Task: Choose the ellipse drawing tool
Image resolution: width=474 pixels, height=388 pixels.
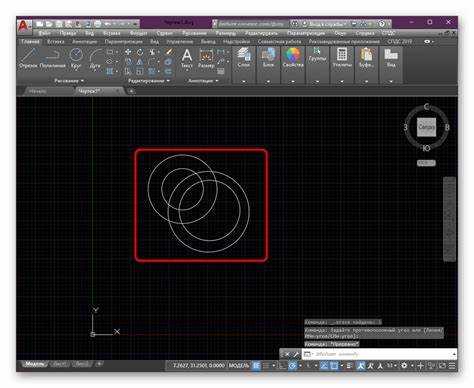Action: (x=110, y=62)
